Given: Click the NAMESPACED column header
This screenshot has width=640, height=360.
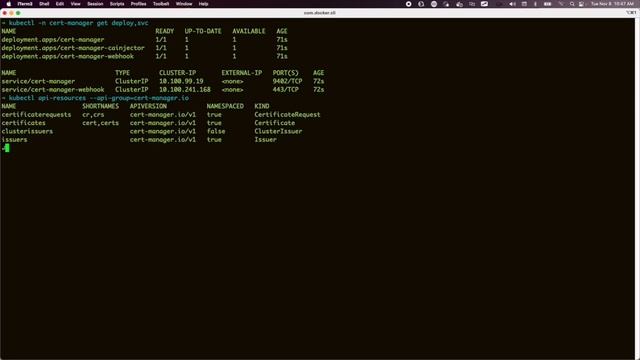Looking at the screenshot, I should 225,107.
